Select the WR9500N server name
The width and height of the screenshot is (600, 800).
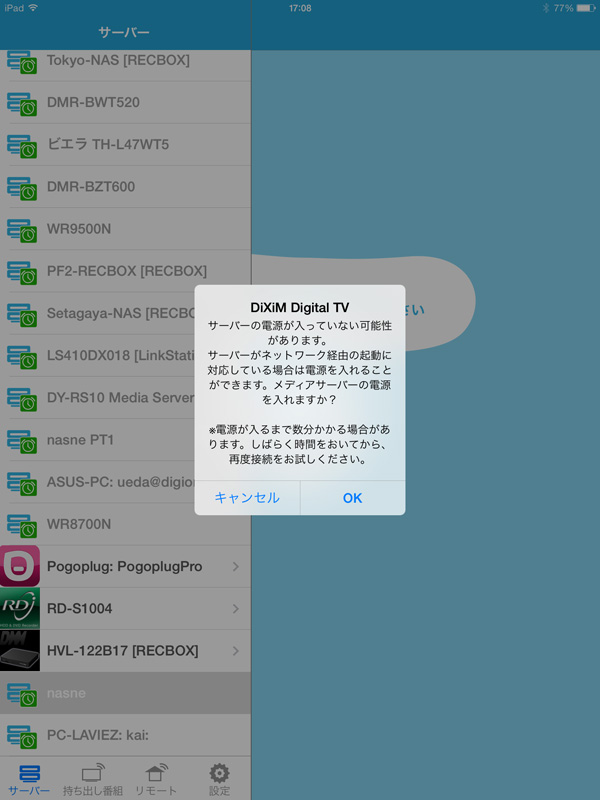click(79, 229)
